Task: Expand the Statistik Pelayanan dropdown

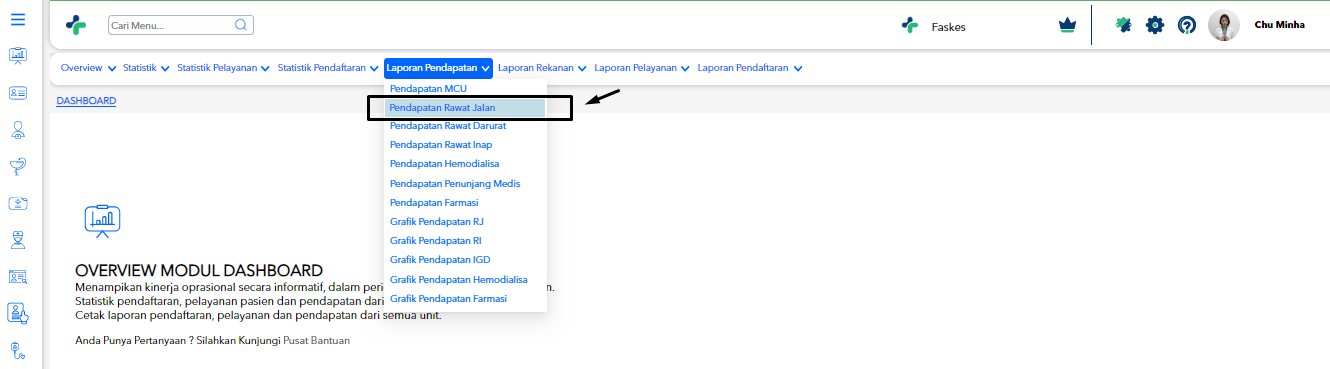Action: pos(223,68)
